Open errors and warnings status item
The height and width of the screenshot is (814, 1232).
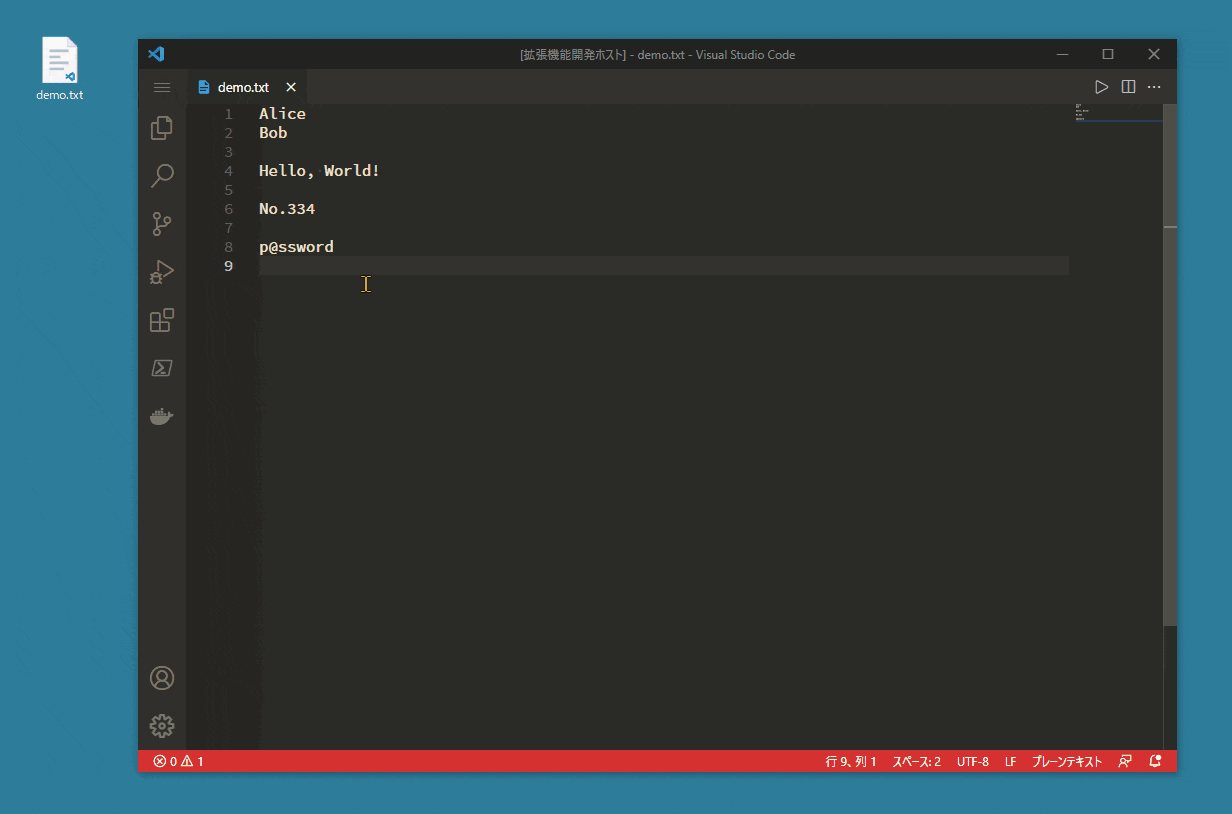(x=178, y=761)
